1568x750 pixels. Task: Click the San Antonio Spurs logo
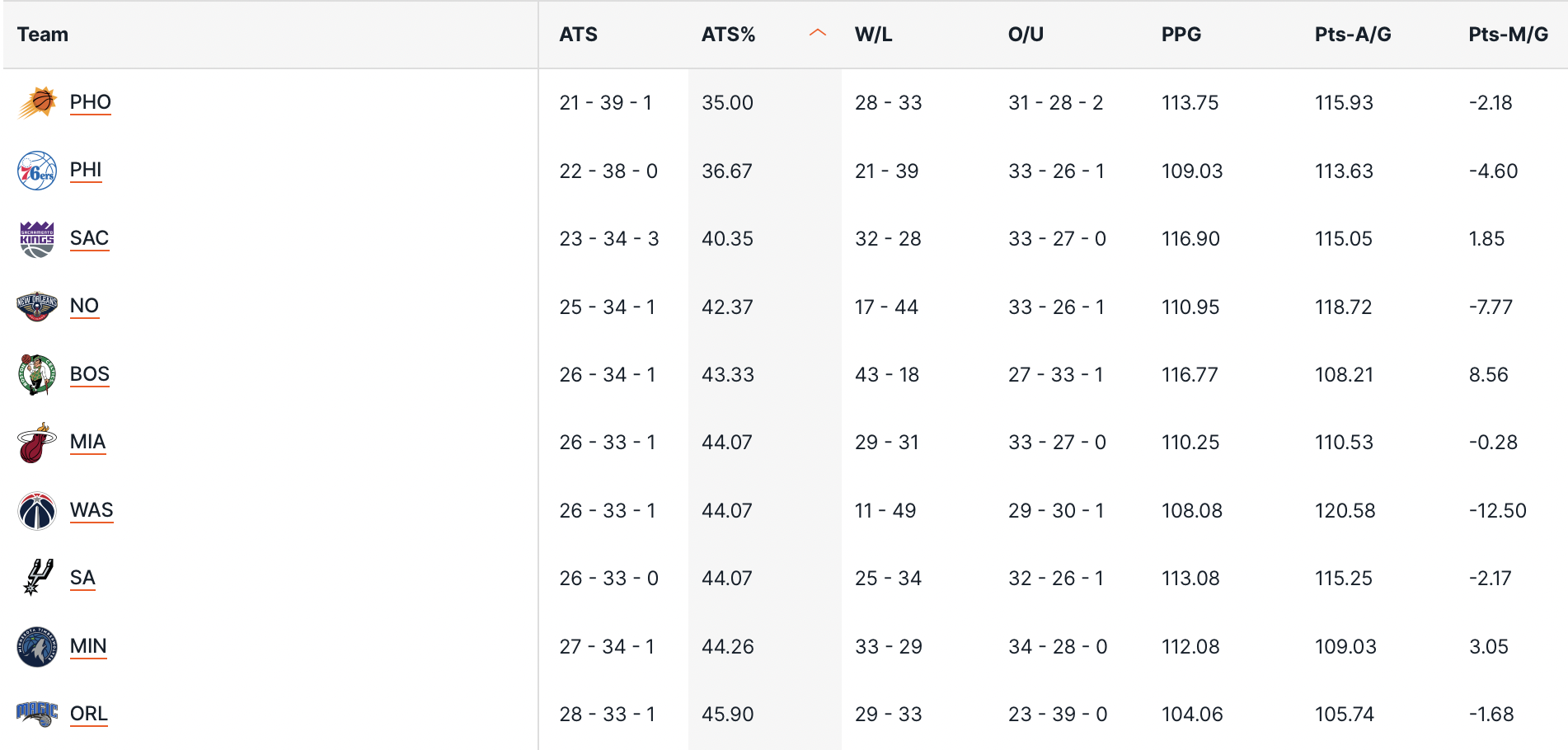click(x=37, y=578)
